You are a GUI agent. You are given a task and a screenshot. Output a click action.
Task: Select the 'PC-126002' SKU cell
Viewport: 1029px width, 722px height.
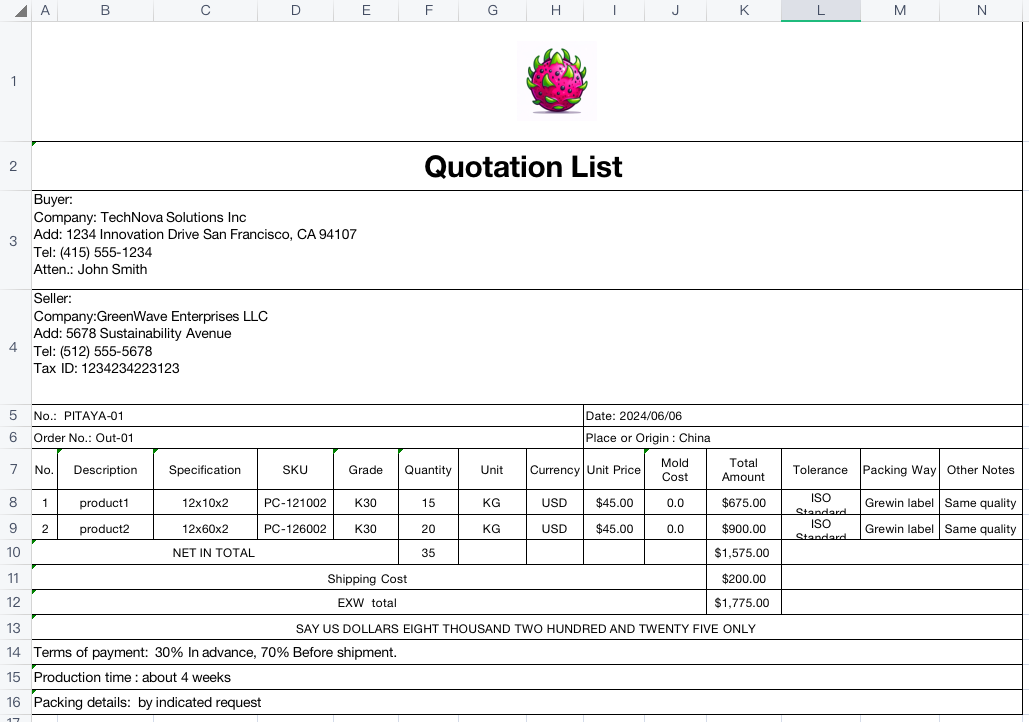[x=295, y=528]
